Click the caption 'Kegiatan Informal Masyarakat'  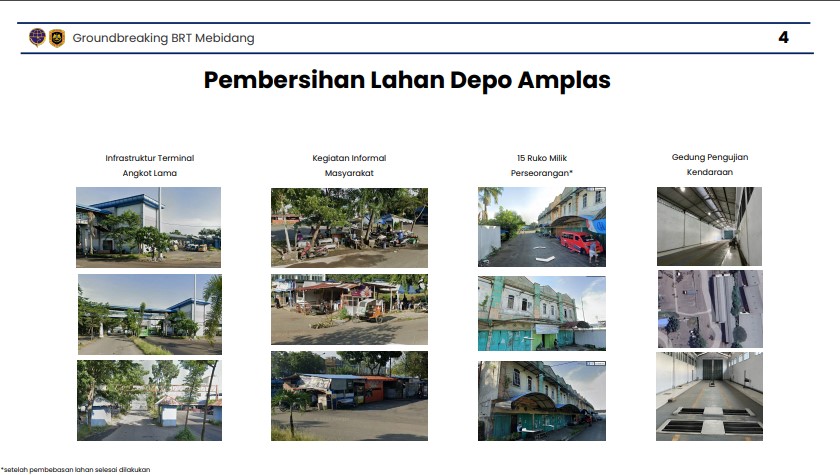click(x=349, y=165)
